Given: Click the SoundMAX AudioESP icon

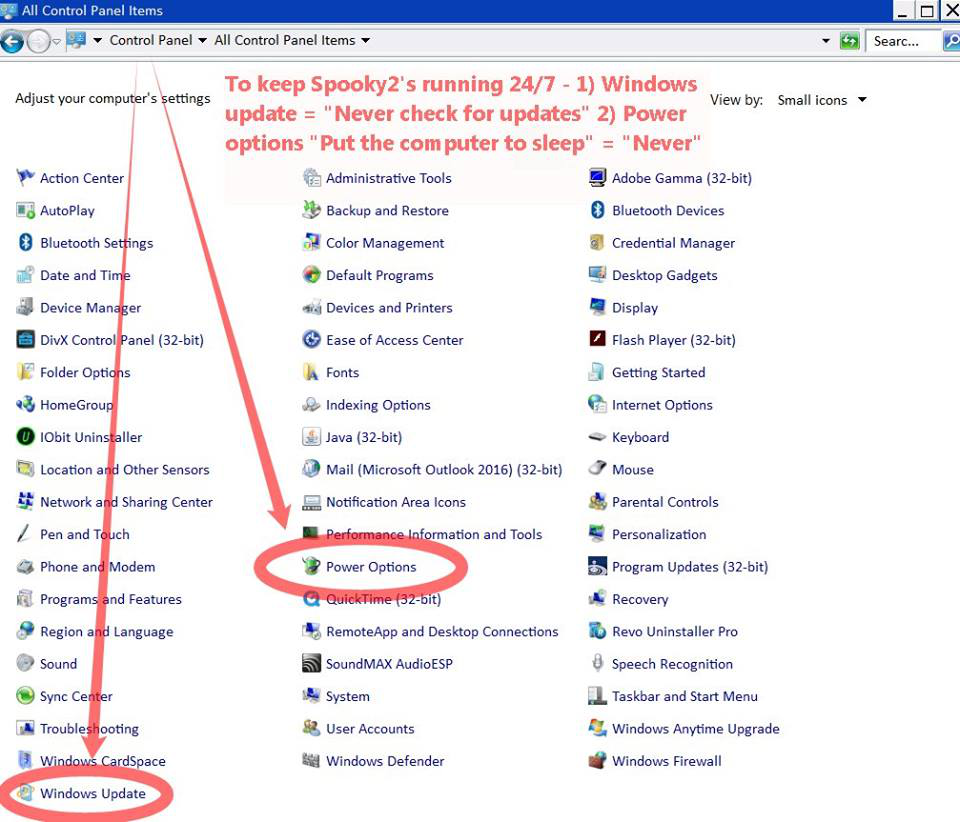Looking at the screenshot, I should coord(312,663).
